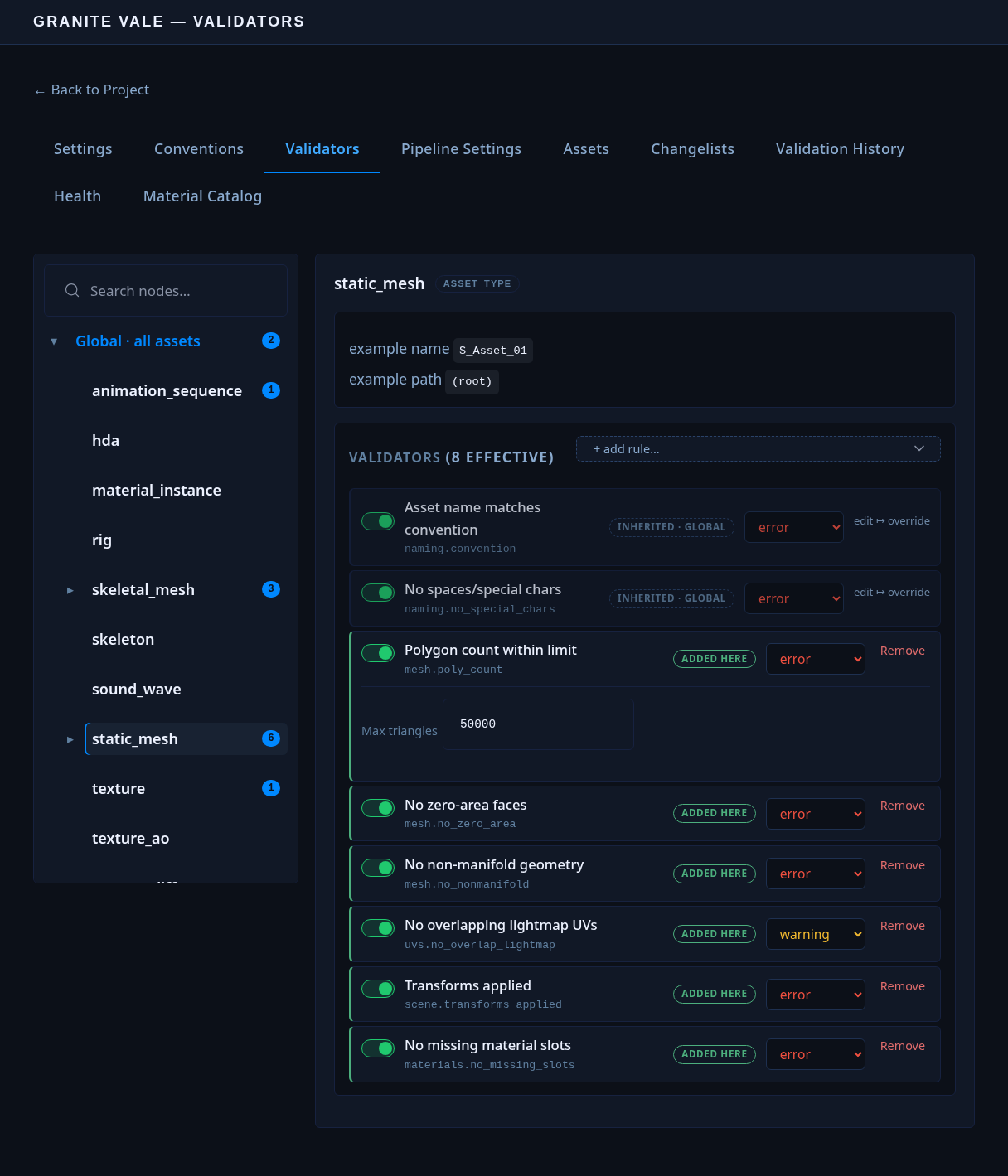
Task: Disable the Asset name matches convention toggle
Action: [378, 521]
